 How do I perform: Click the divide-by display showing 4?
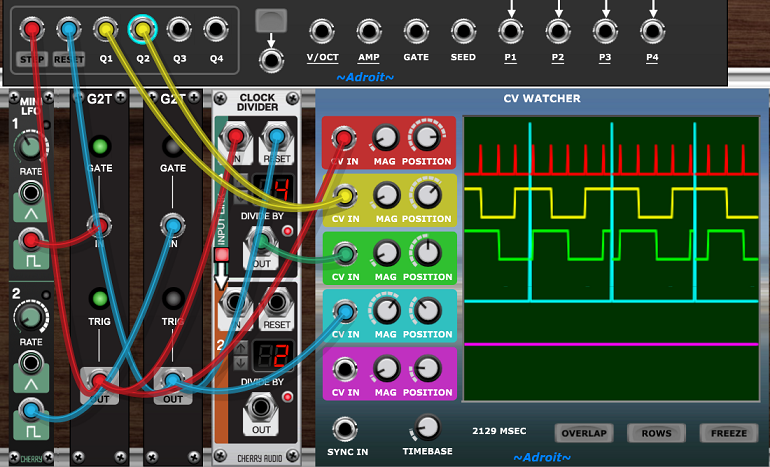coord(274,189)
